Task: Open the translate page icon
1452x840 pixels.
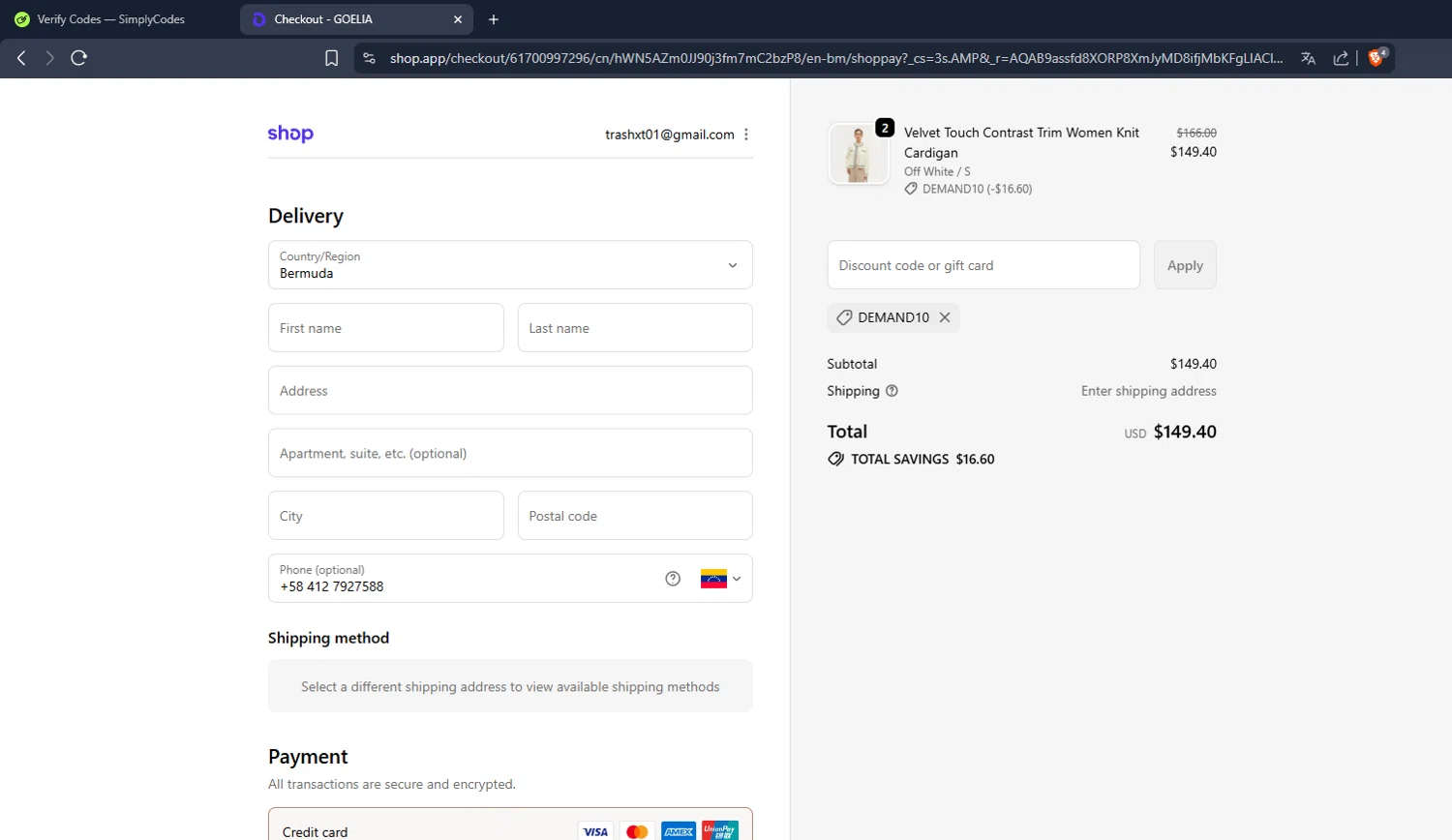Action: click(1308, 58)
